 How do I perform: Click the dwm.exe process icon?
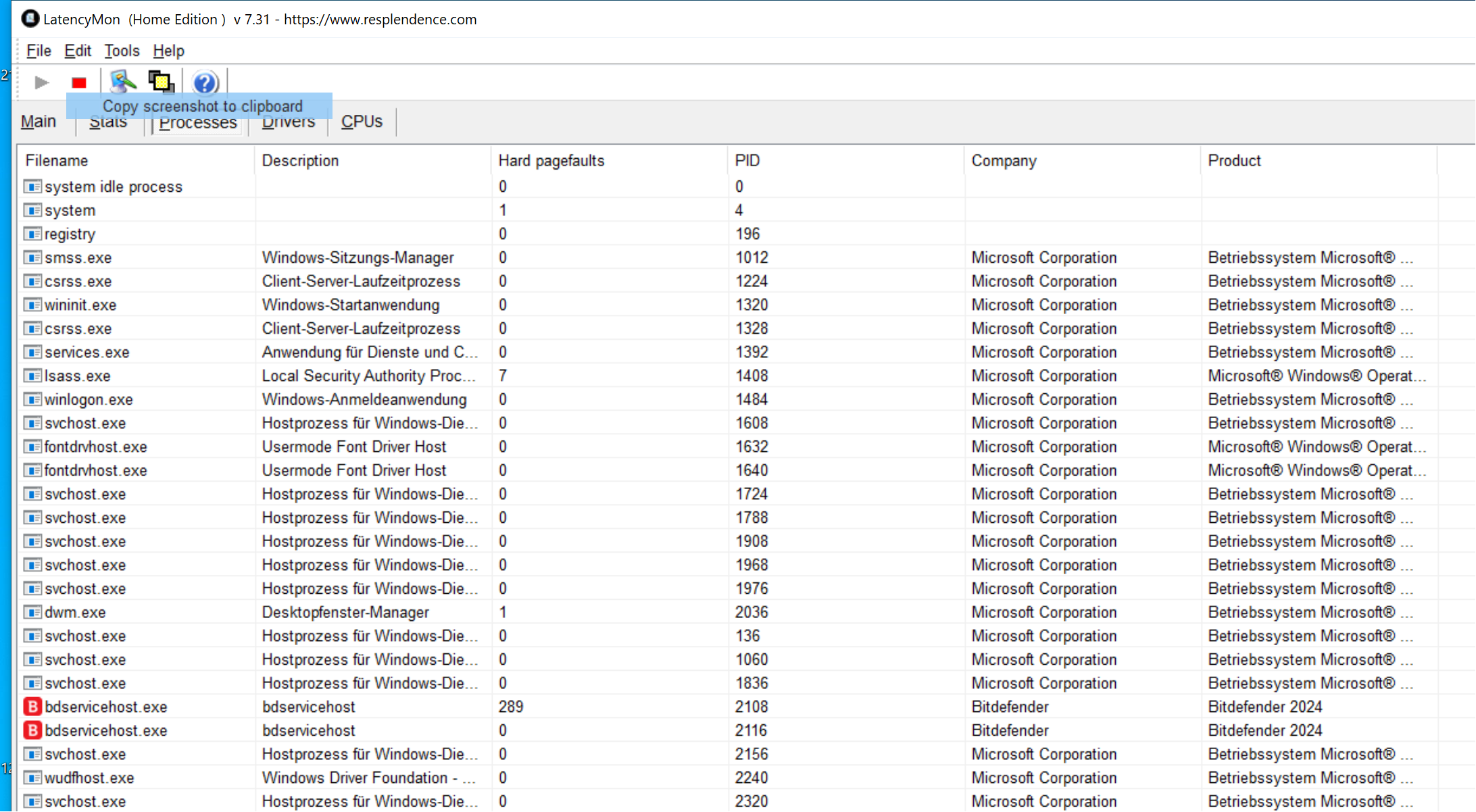(x=32, y=612)
